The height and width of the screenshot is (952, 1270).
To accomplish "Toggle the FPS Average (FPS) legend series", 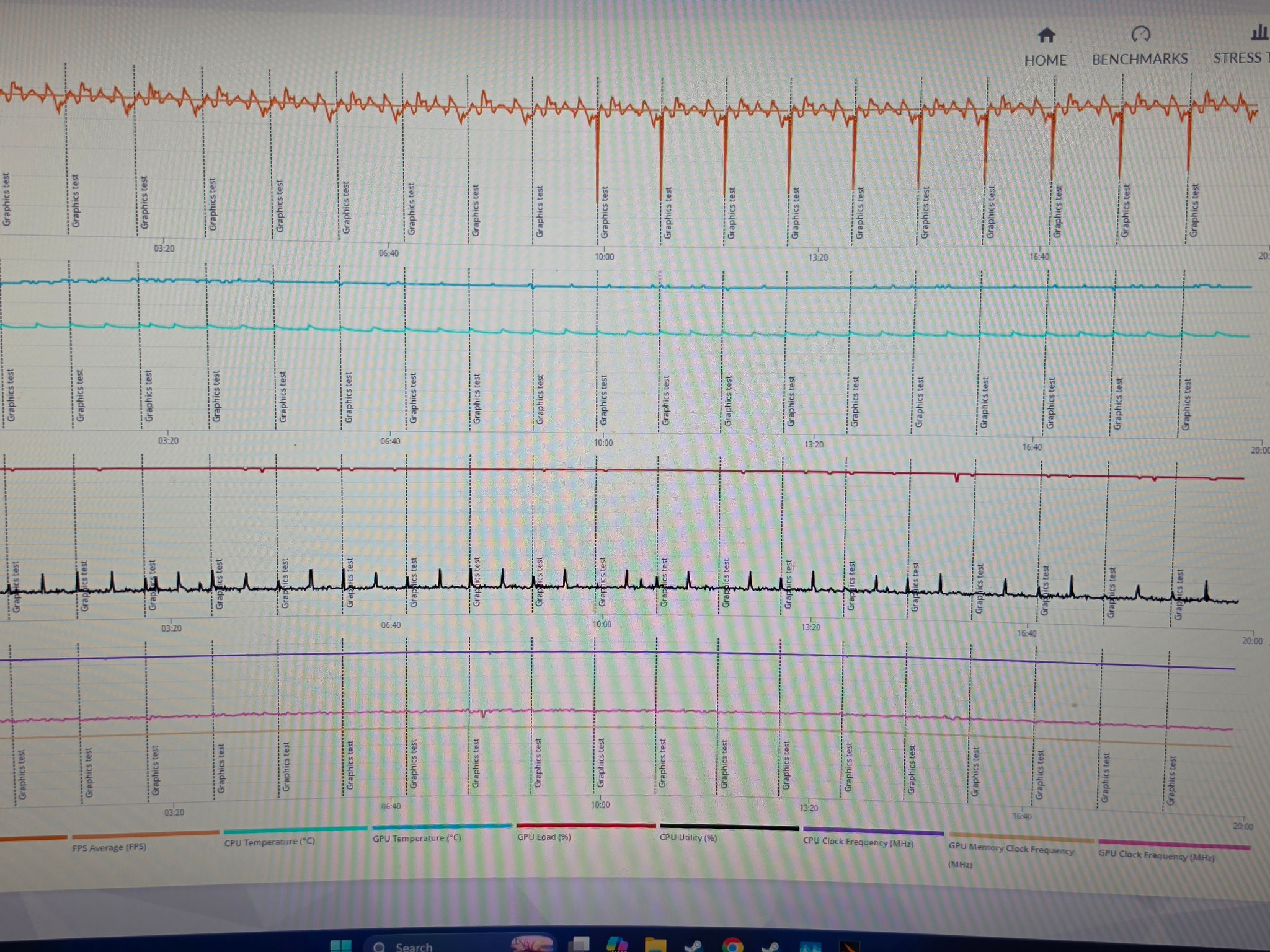I will pos(109,847).
